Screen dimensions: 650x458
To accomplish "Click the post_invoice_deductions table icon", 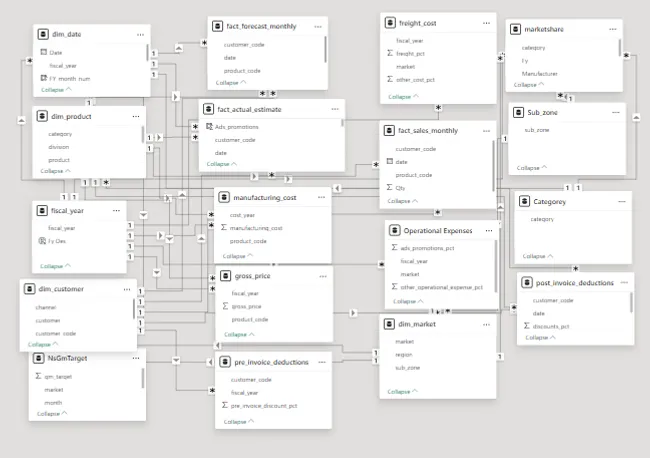I will click(x=526, y=283).
